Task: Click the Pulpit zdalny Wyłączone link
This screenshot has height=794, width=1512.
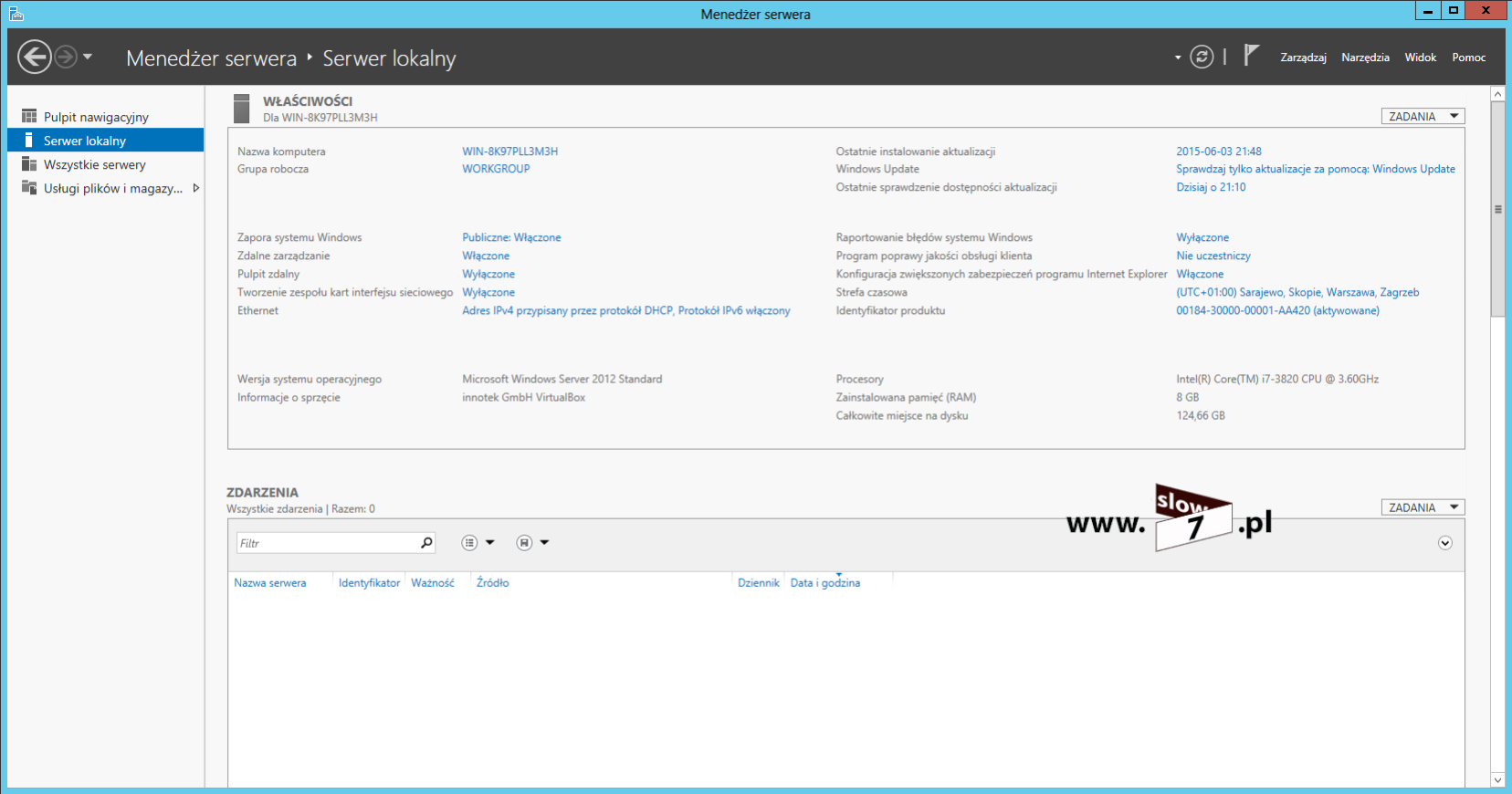Action: click(x=488, y=274)
